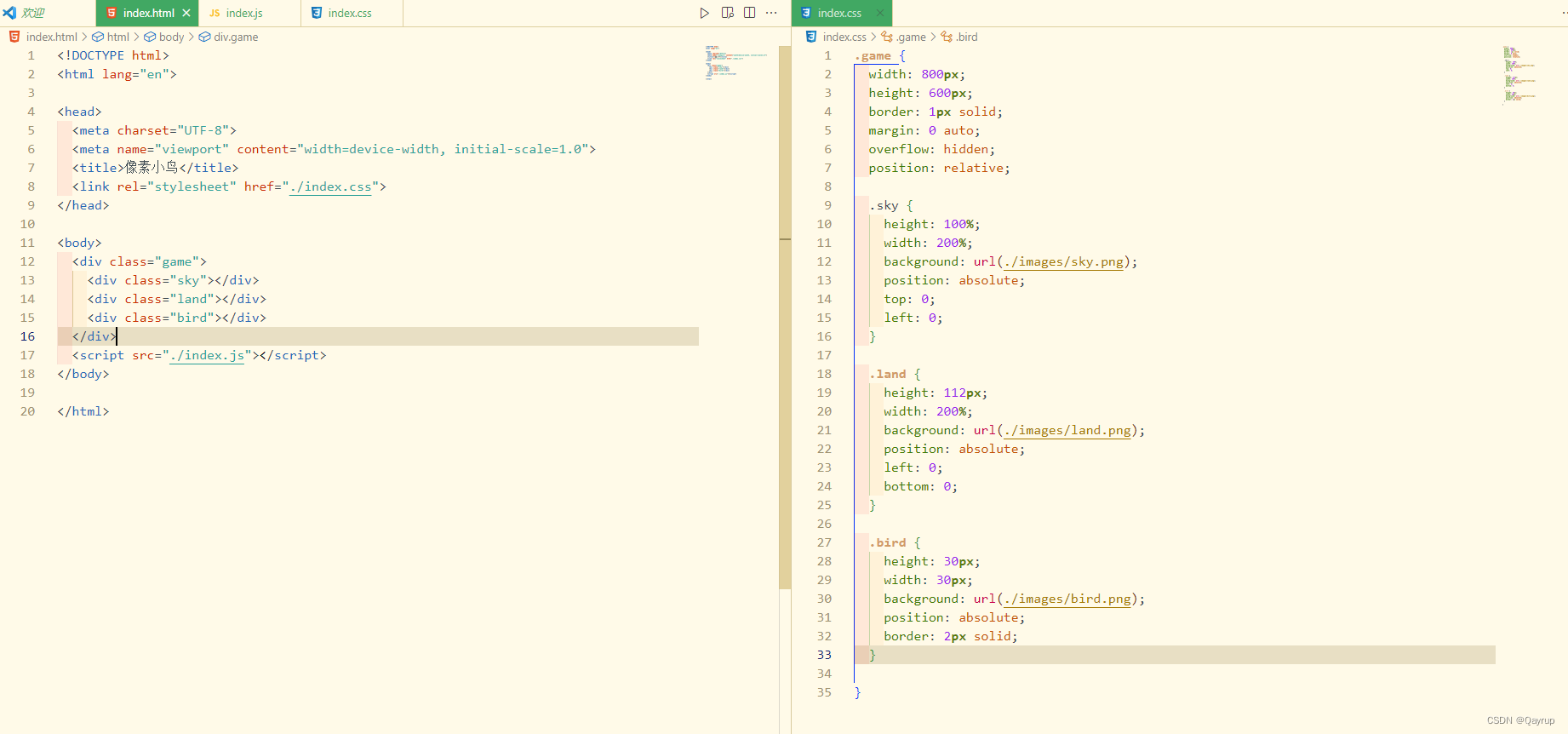
Task: Open the body breadcrumb dropdown
Action: (x=171, y=37)
